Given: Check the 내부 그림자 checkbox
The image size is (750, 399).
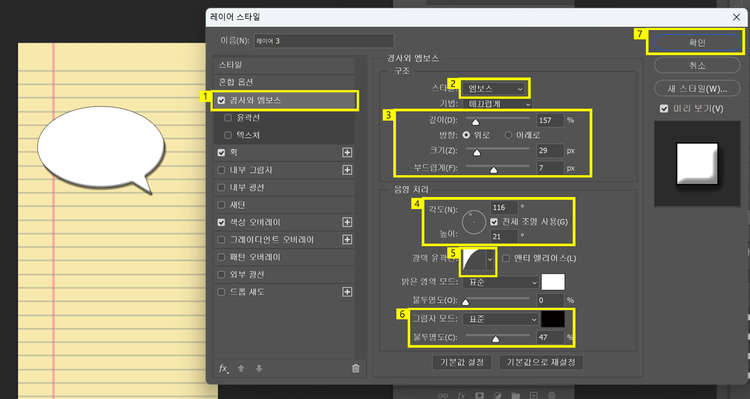Looking at the screenshot, I should click(x=221, y=170).
